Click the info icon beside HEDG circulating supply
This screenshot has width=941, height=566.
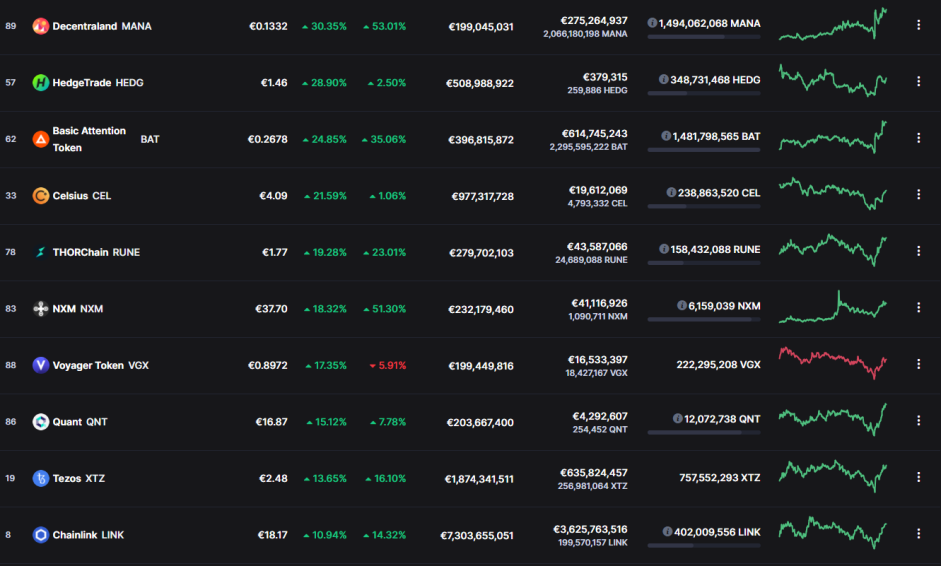pyautogui.click(x=663, y=79)
